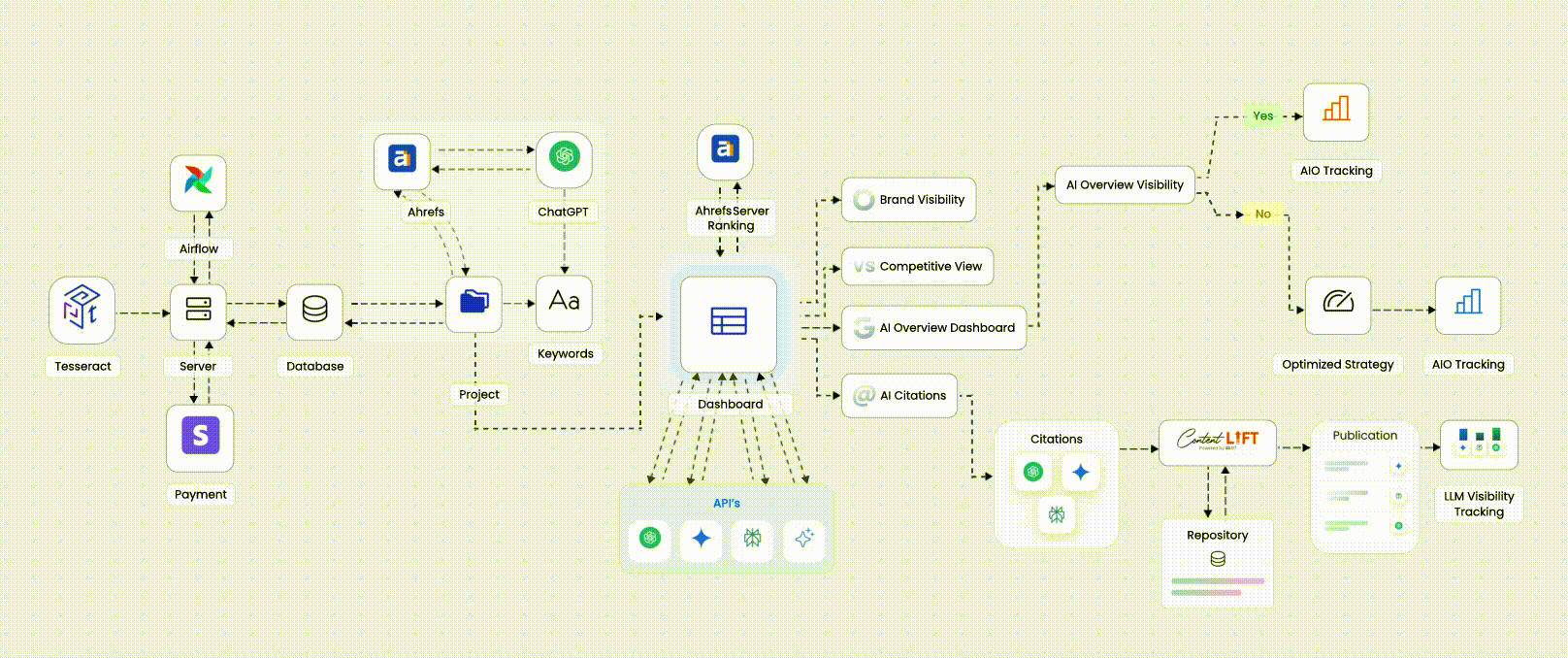Open the LLM Visibility Tracking thumbnail
Screen dimensions: 1568x658
(x=1479, y=444)
